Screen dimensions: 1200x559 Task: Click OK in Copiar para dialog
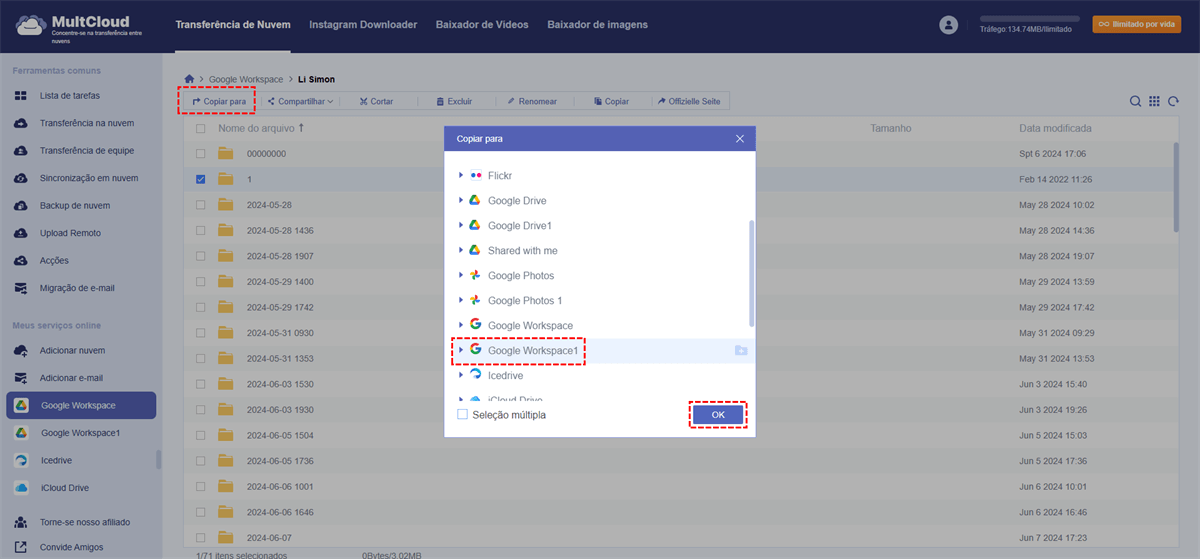pyautogui.click(x=718, y=414)
